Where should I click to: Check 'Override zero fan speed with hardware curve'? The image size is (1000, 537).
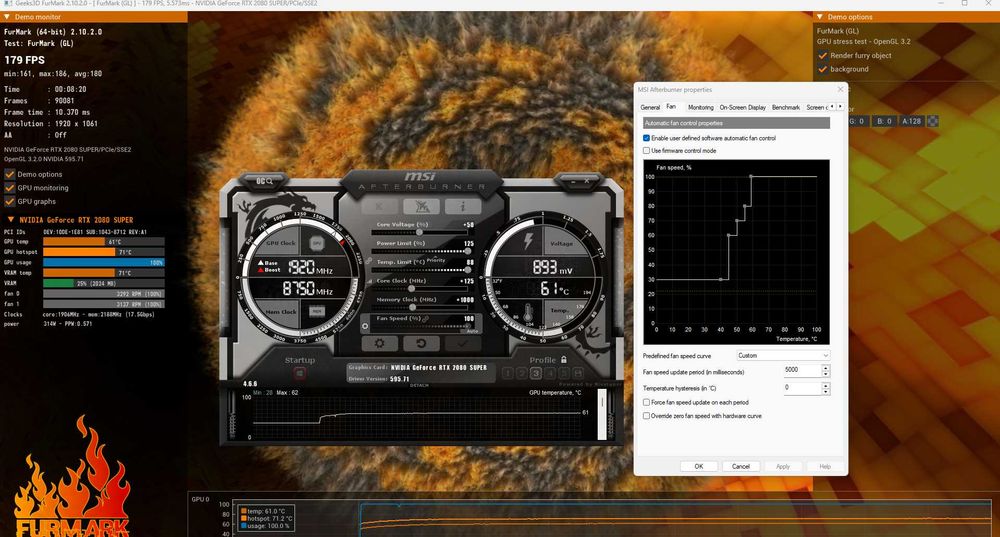[646, 415]
